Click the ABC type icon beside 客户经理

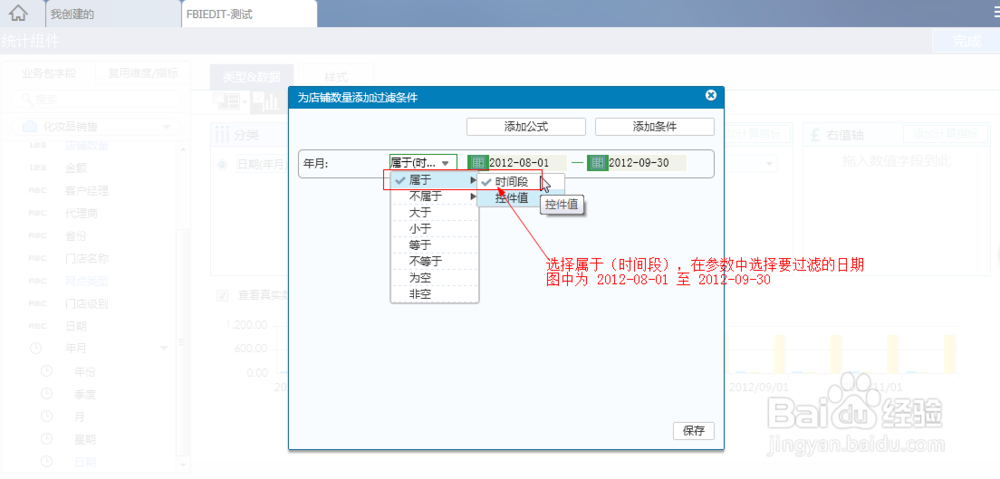(38, 191)
